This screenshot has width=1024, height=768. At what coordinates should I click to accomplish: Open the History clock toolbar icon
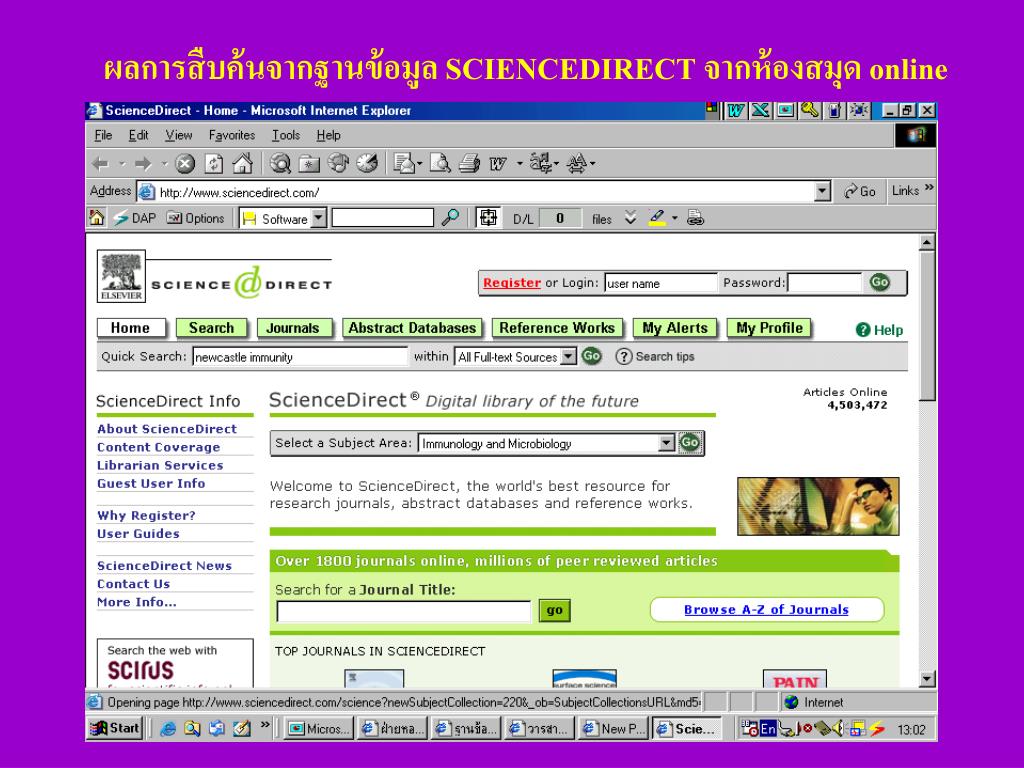(x=367, y=163)
